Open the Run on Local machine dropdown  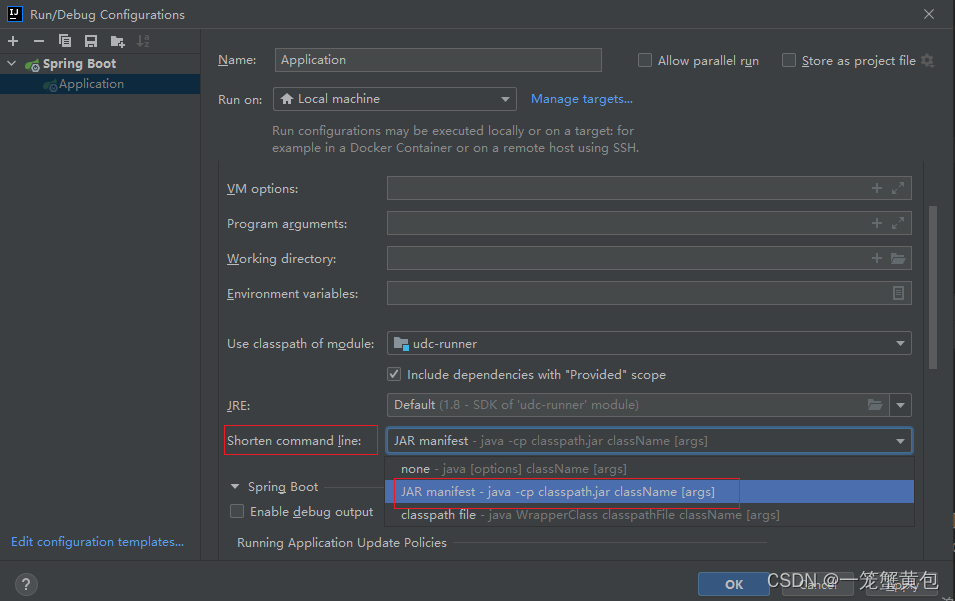coord(395,99)
